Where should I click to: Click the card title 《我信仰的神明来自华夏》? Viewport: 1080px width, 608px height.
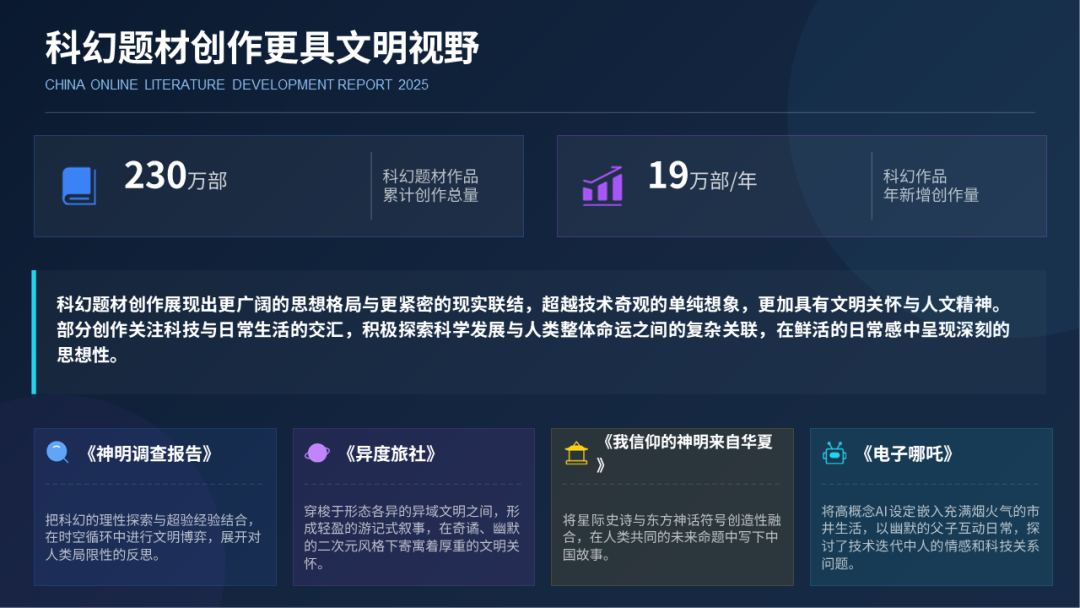coord(685,452)
